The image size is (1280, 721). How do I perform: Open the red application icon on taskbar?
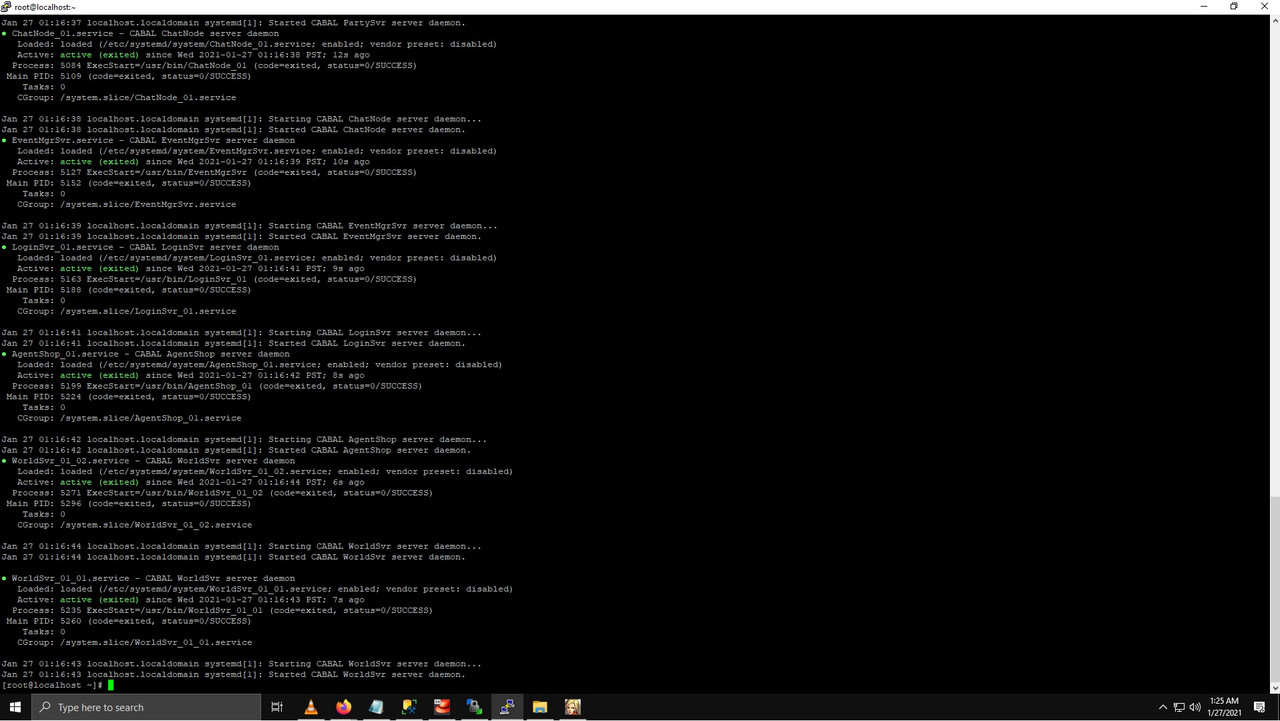[x=442, y=707]
